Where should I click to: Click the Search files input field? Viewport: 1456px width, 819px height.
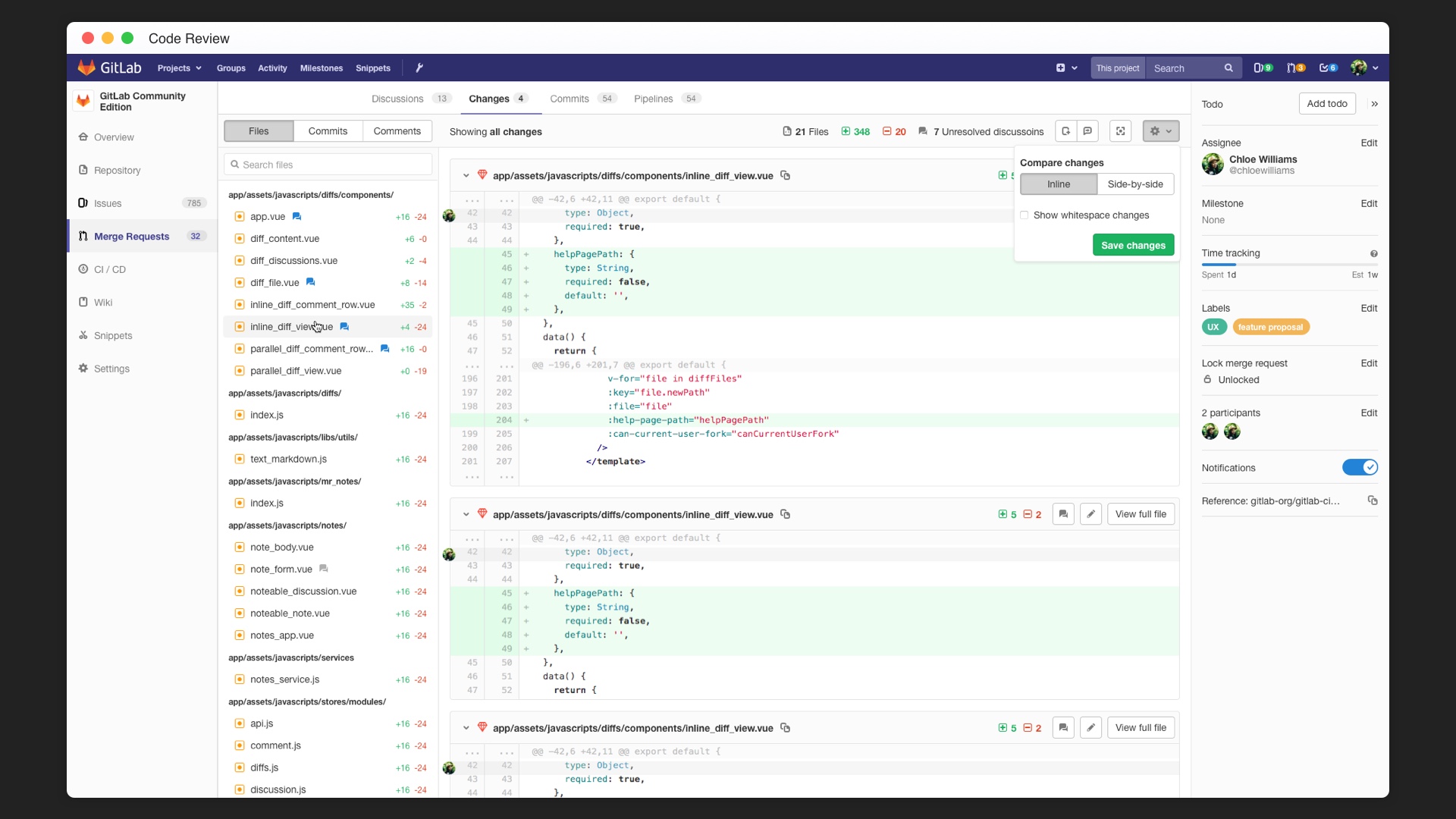pyautogui.click(x=328, y=164)
